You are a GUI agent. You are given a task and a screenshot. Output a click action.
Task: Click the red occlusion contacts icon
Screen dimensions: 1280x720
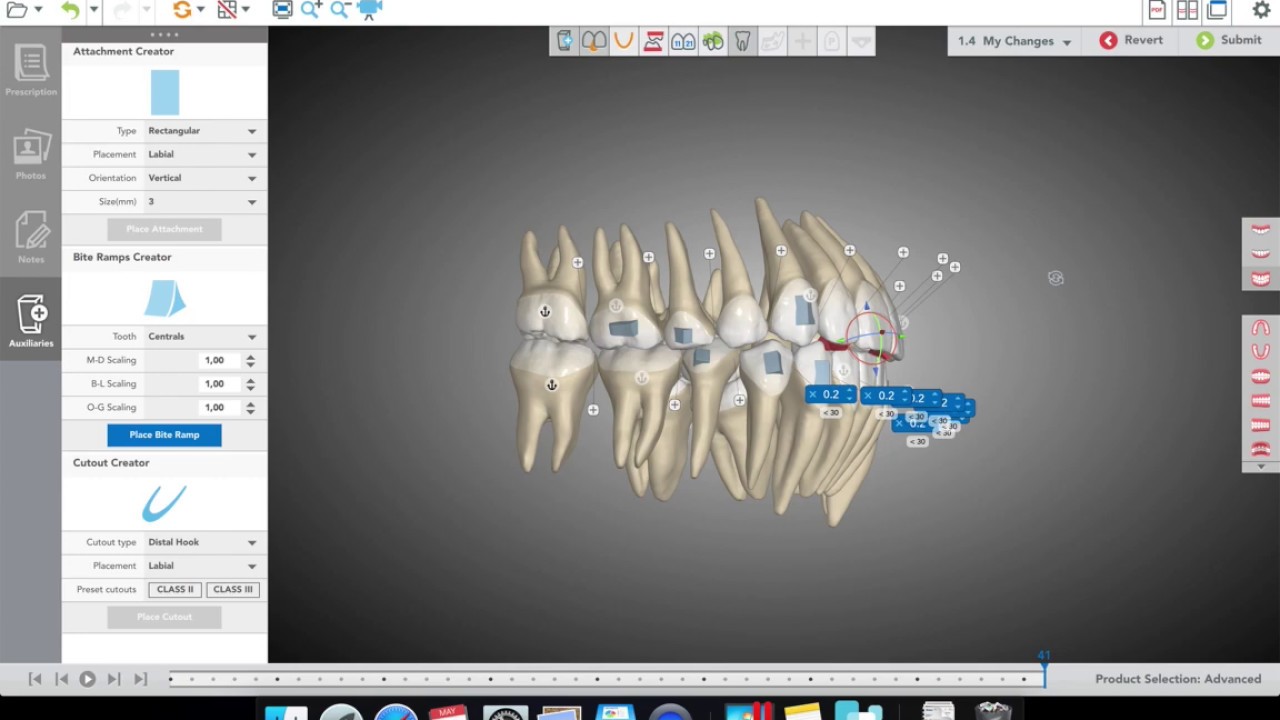(x=653, y=41)
